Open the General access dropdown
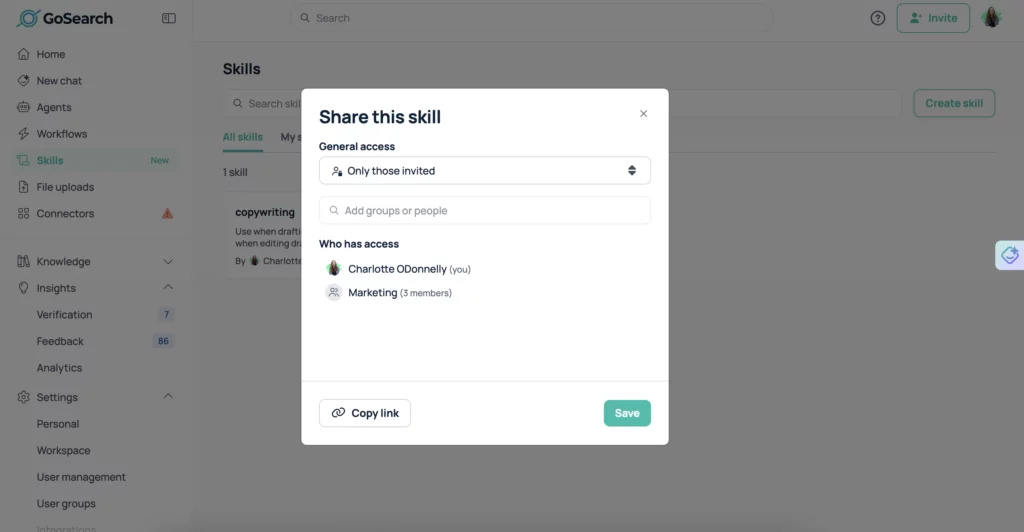This screenshot has width=1024, height=532. click(x=485, y=170)
